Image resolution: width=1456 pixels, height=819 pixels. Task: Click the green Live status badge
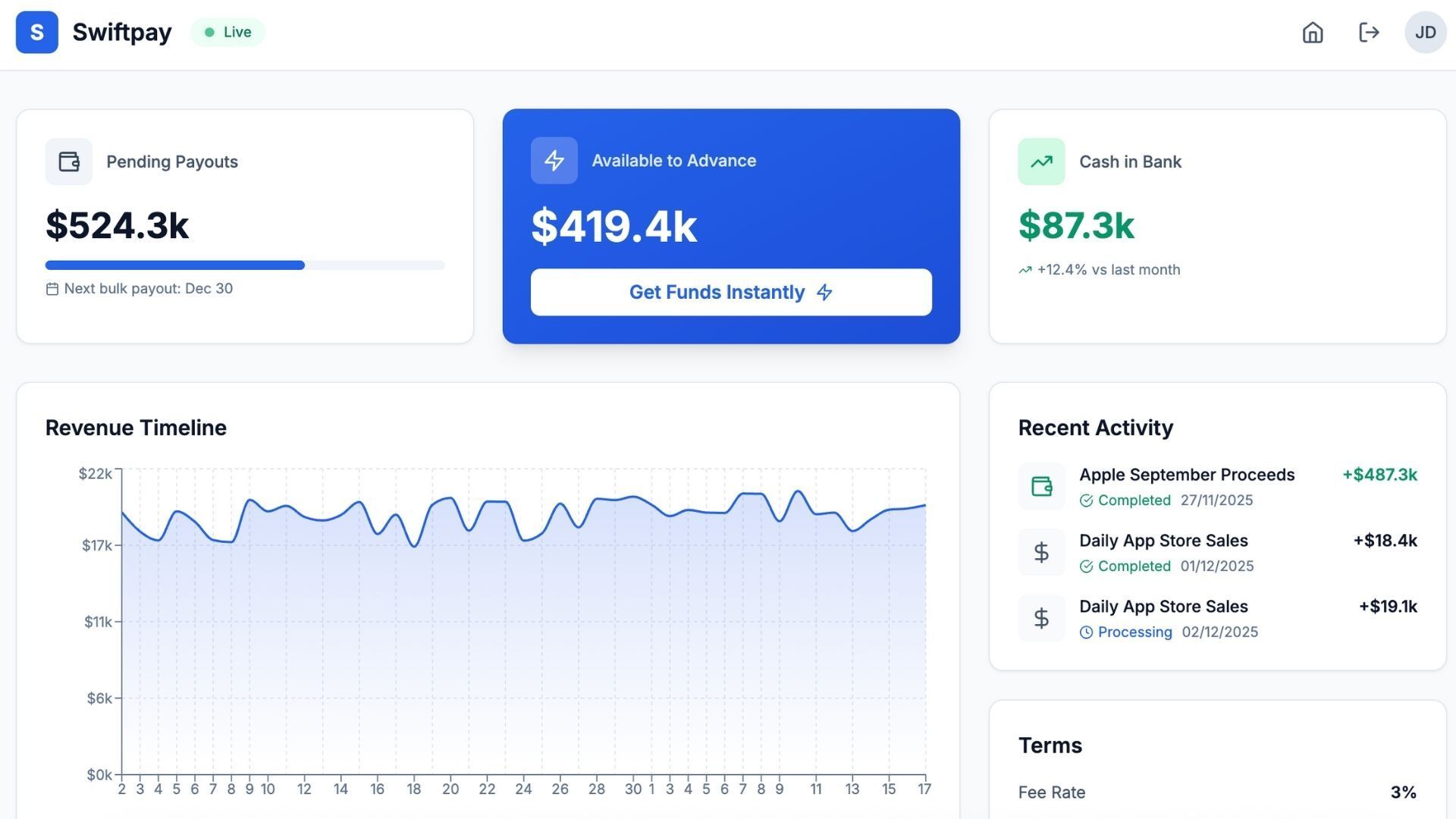click(227, 33)
